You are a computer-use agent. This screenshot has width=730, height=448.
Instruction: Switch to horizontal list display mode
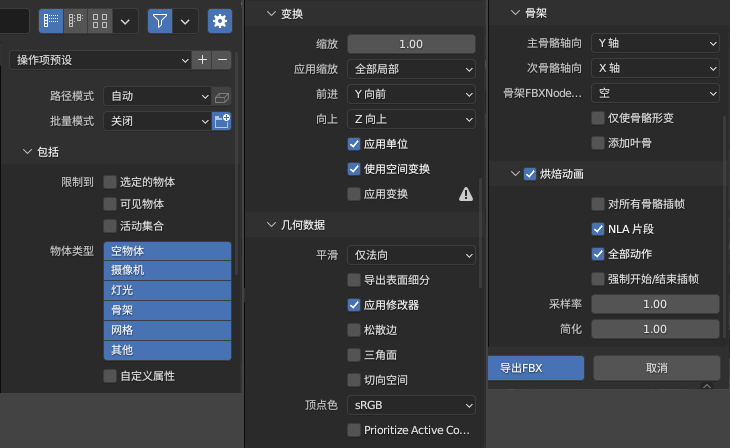tap(75, 21)
